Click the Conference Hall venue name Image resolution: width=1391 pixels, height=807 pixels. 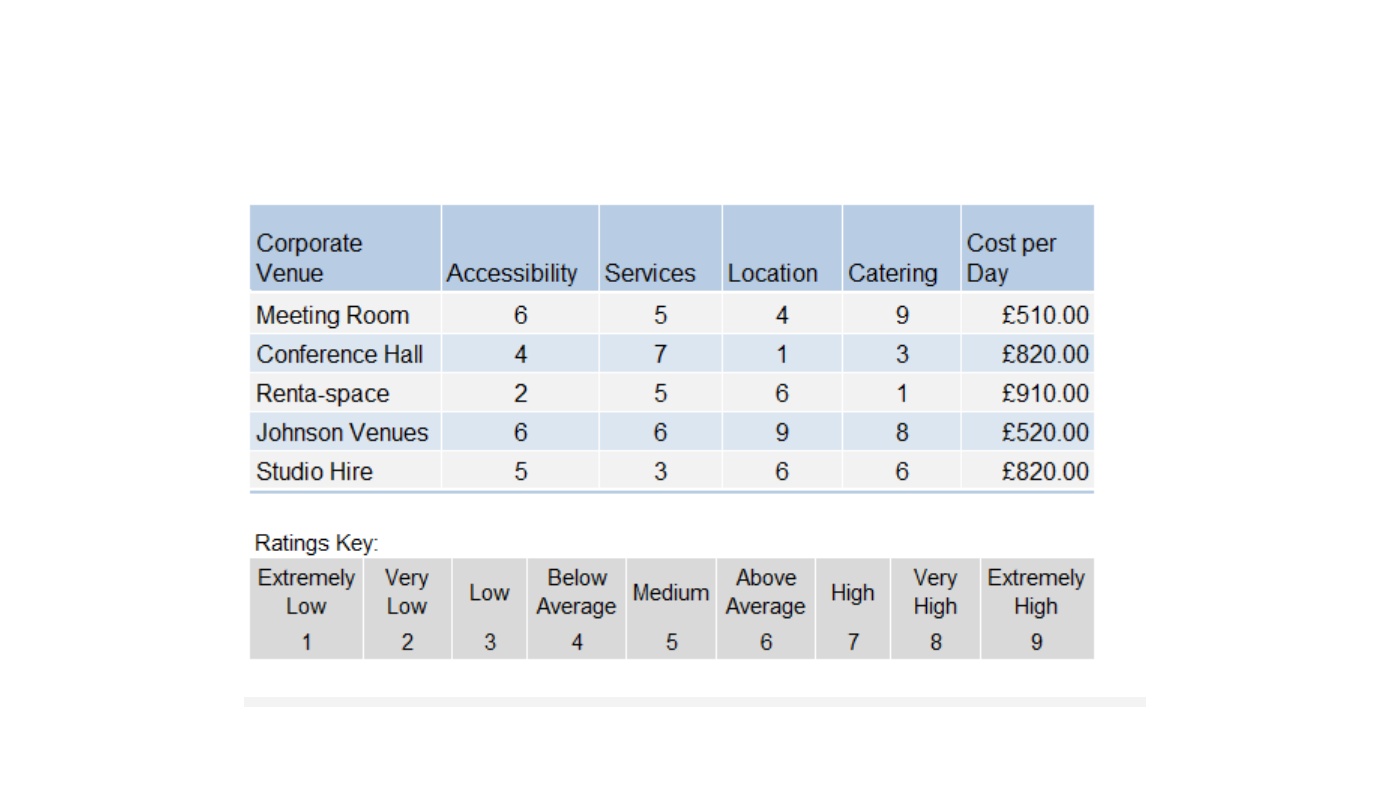340,354
